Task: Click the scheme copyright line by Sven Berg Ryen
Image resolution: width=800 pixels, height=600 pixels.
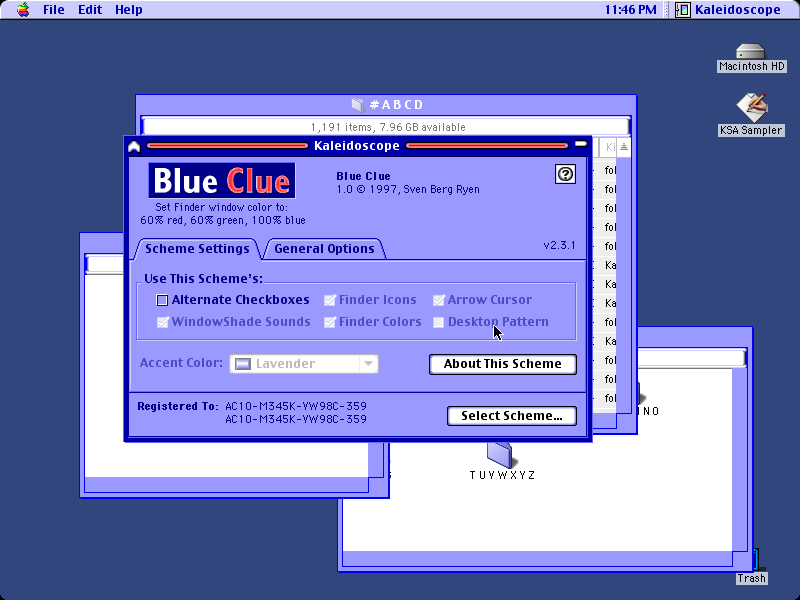Action: 408,189
